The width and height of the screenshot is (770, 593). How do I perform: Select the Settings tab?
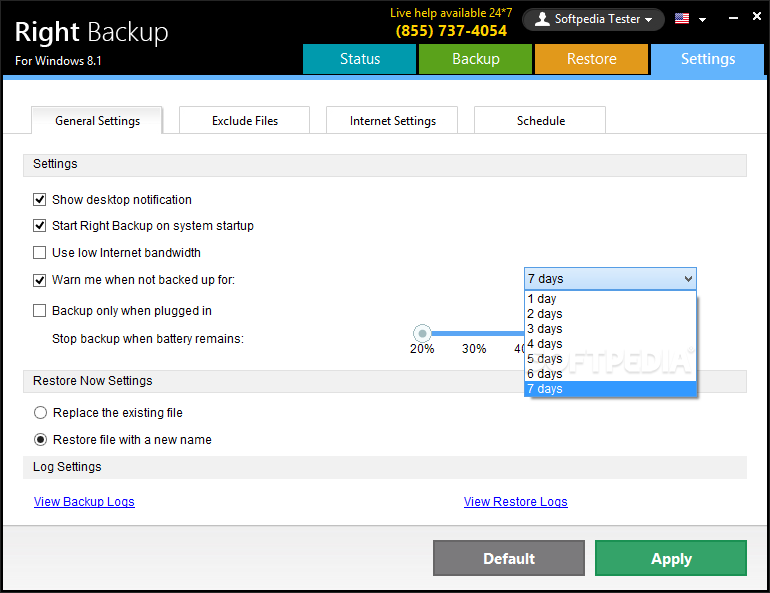[x=707, y=59]
